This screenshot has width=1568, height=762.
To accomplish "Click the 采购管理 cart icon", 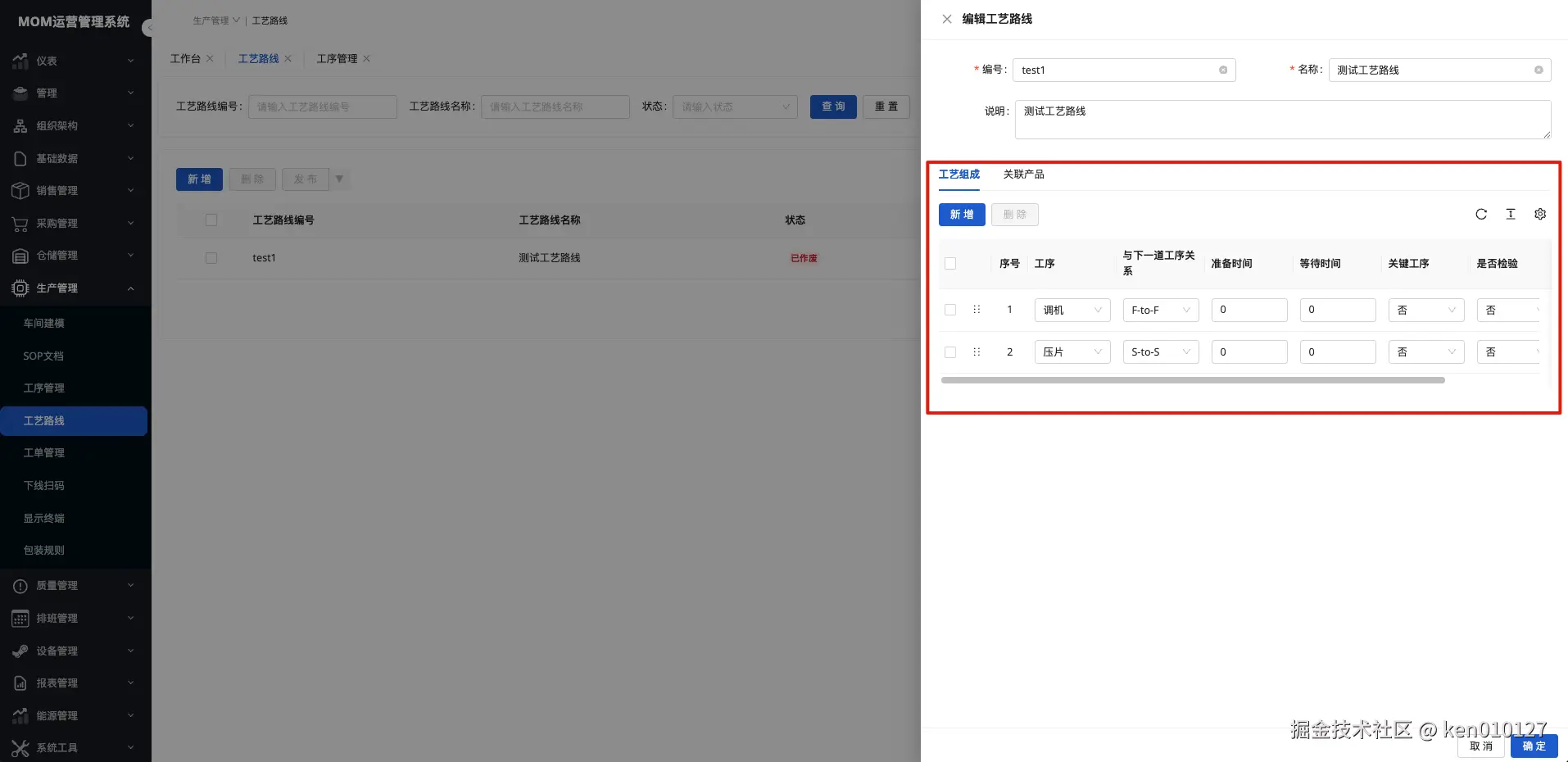I will (20, 223).
